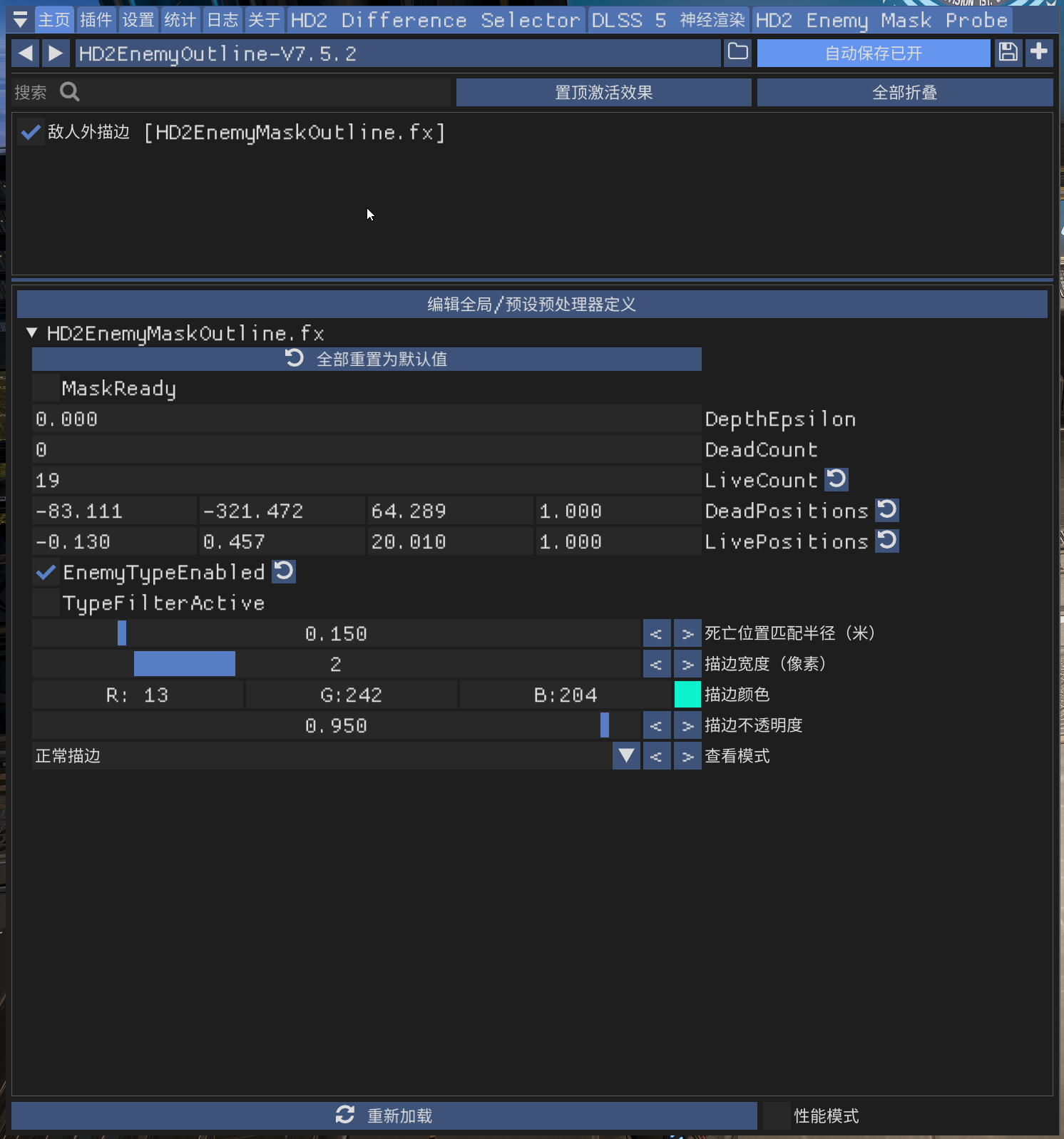1064x1139 pixels.
Task: Toggle the 自动保存已开 button
Action: click(x=874, y=53)
